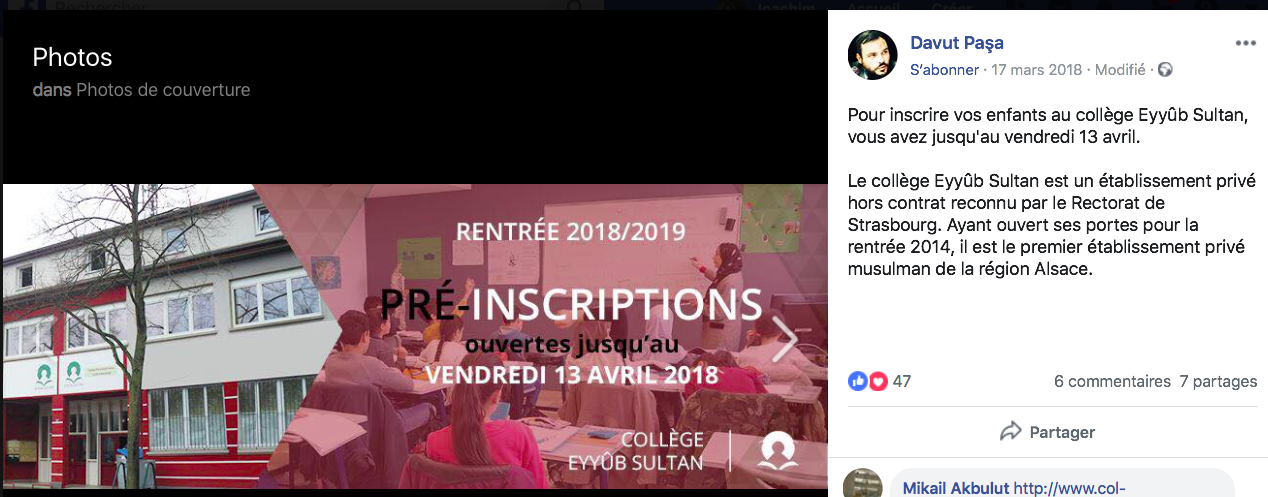Show the 6 commentaires
The width and height of the screenshot is (1268, 497).
(1112, 381)
